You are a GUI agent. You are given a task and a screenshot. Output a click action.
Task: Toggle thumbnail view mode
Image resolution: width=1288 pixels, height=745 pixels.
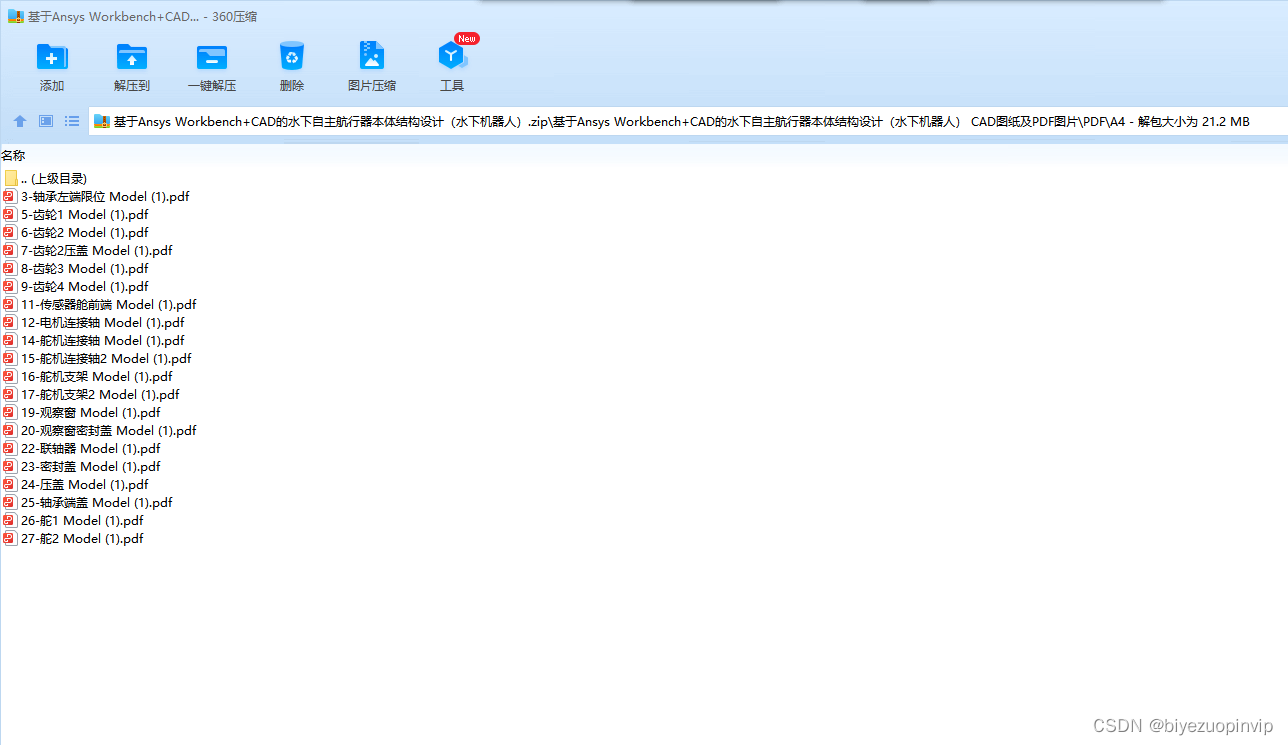click(x=45, y=120)
